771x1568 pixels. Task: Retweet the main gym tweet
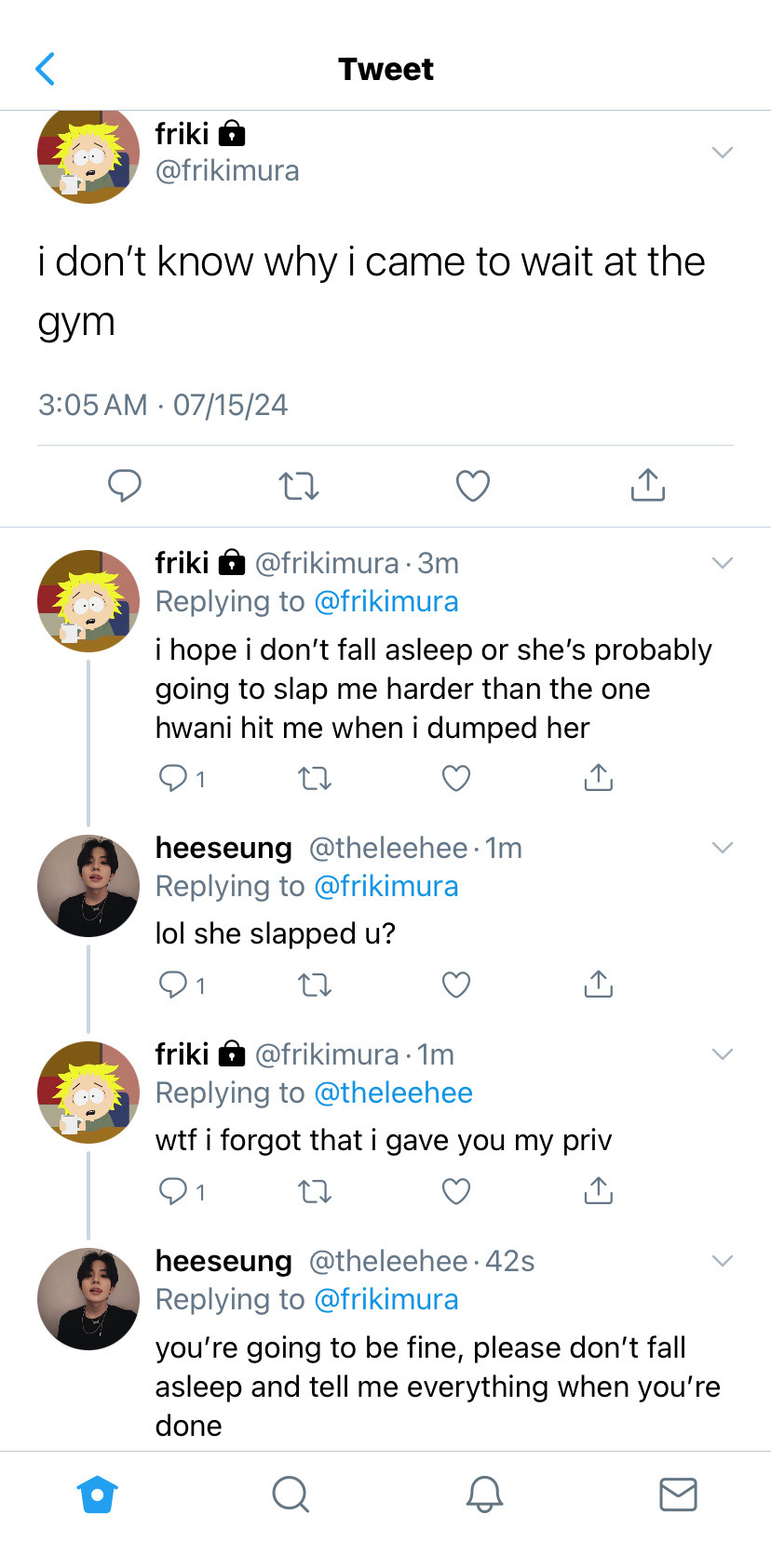click(299, 486)
